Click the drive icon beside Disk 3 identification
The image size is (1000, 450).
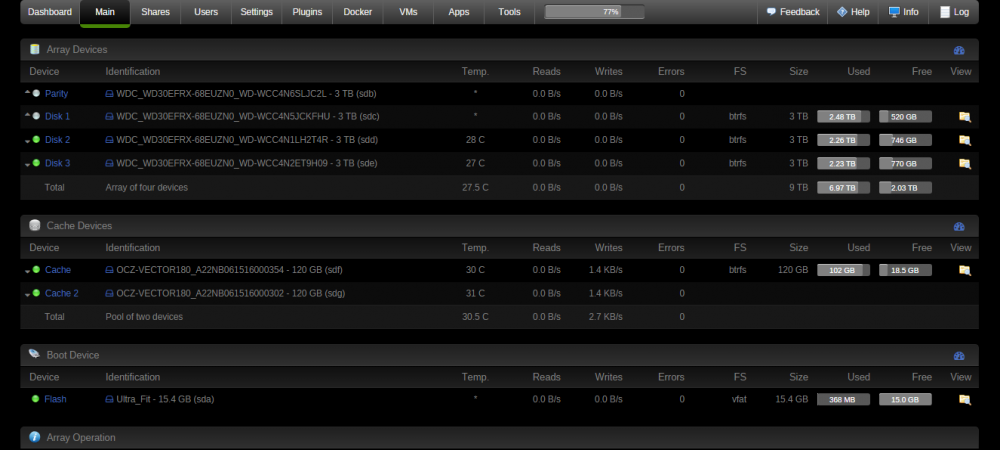[x=109, y=164]
